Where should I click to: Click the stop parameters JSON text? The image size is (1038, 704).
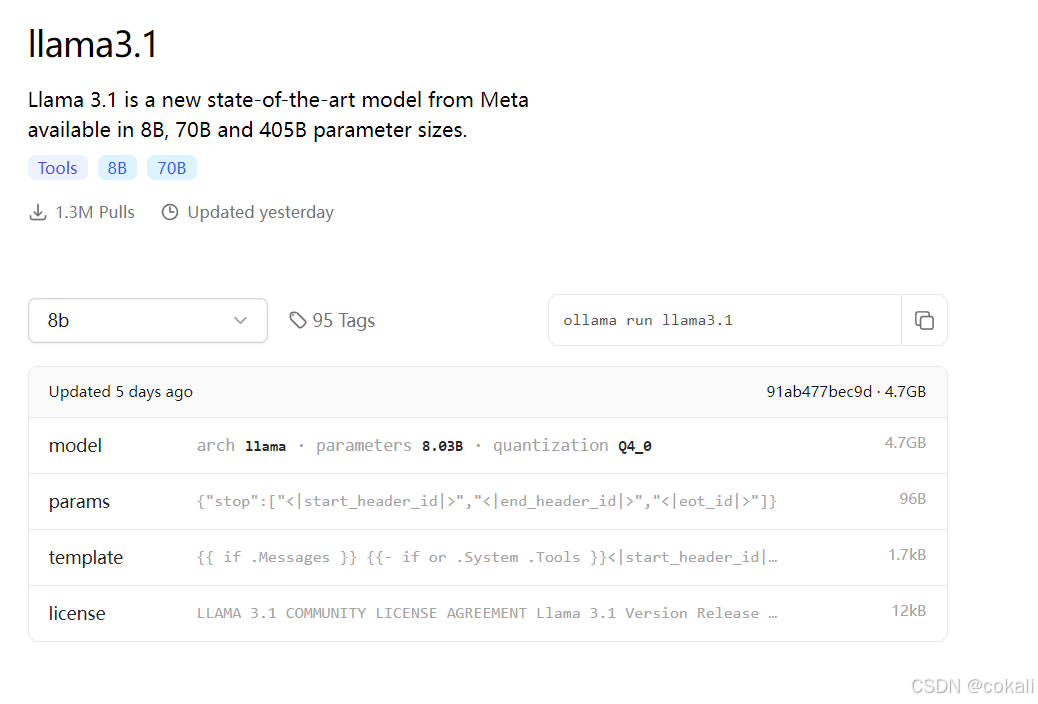click(487, 501)
